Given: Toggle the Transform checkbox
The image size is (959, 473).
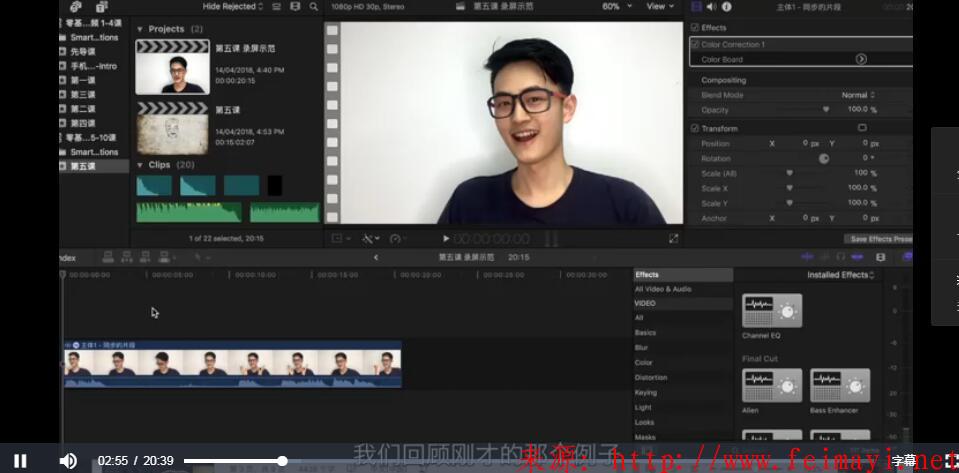Looking at the screenshot, I should [x=696, y=128].
